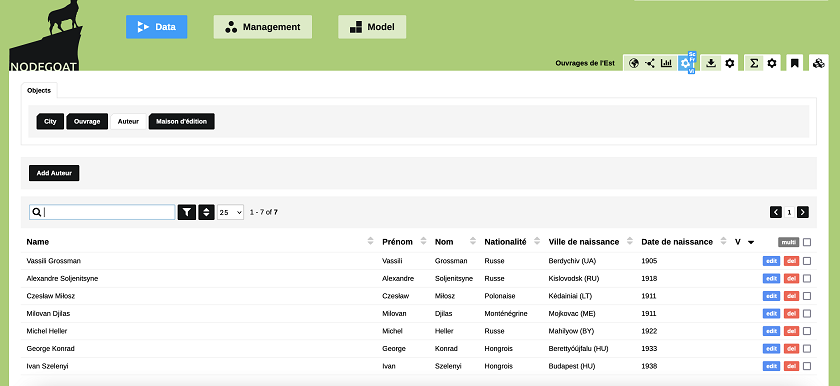Viewport: 840px width, 386px height.
Task: Open the chronological bar chart visualisation icon
Action: pyautogui.click(x=666, y=63)
